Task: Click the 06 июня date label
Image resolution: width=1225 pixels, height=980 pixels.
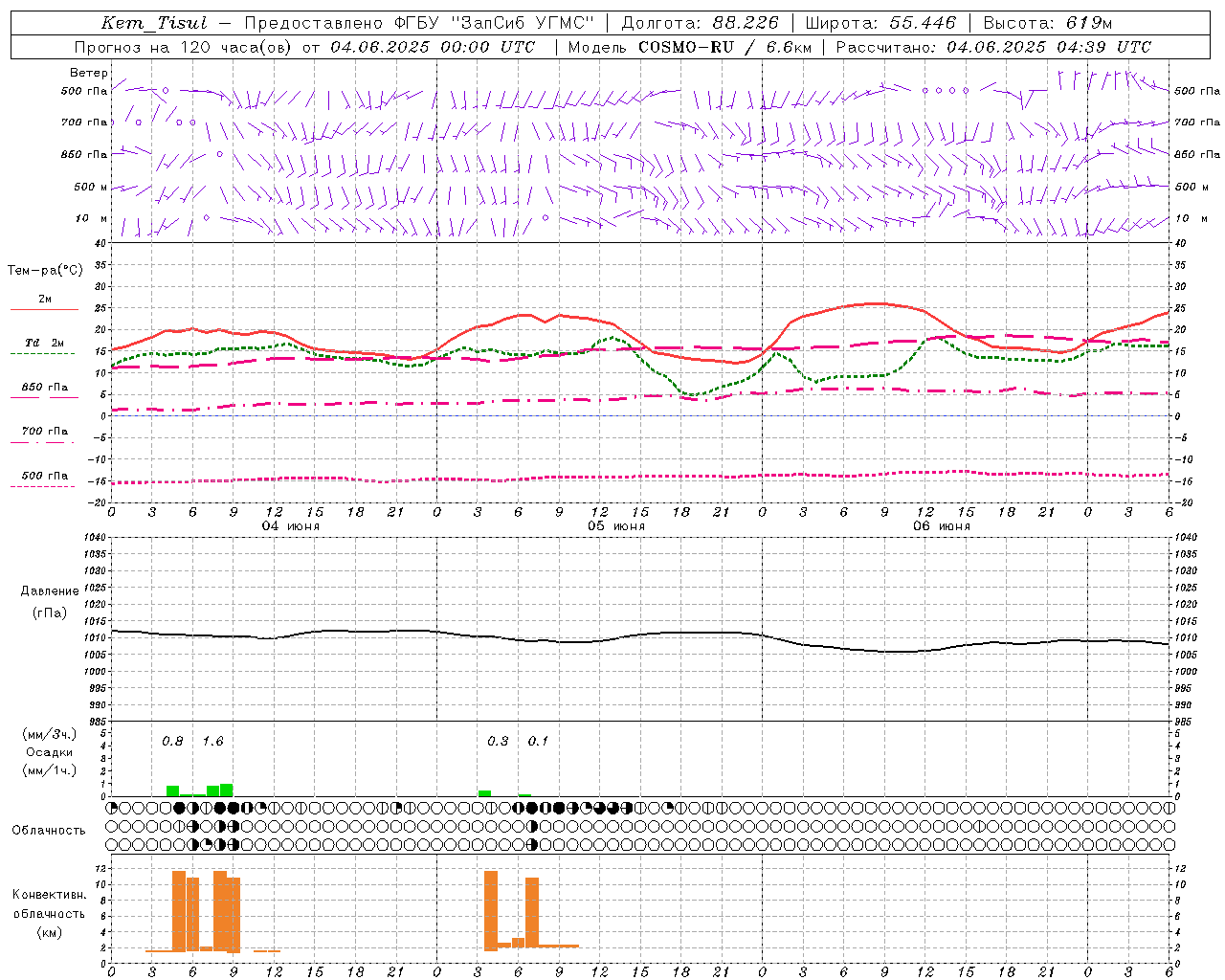Action: 942,526
